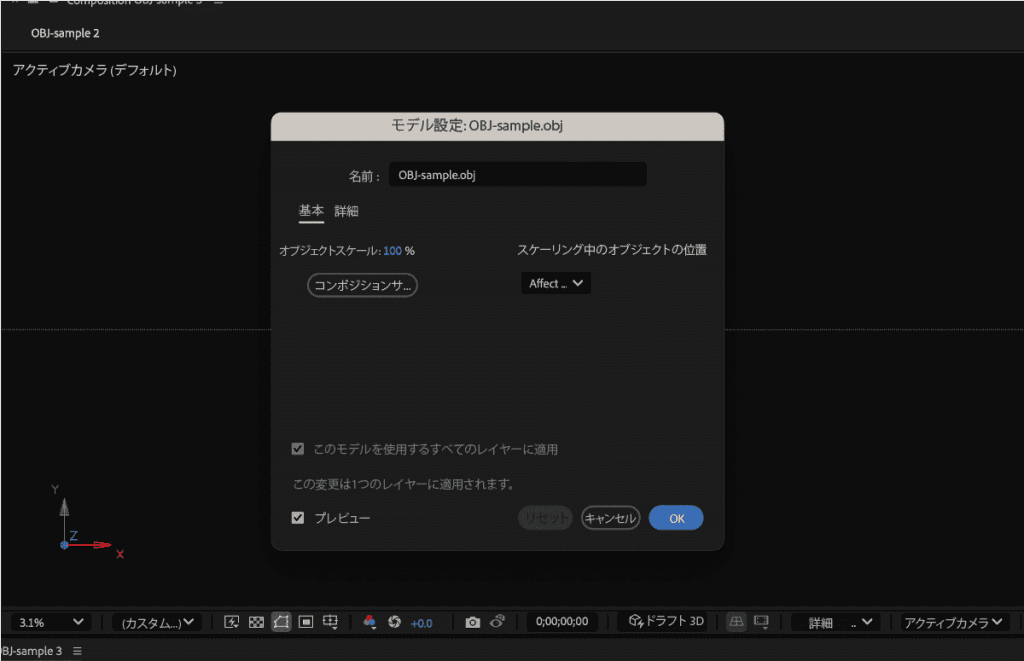
Task: Click the show channel RGB icon
Action: coord(370,622)
